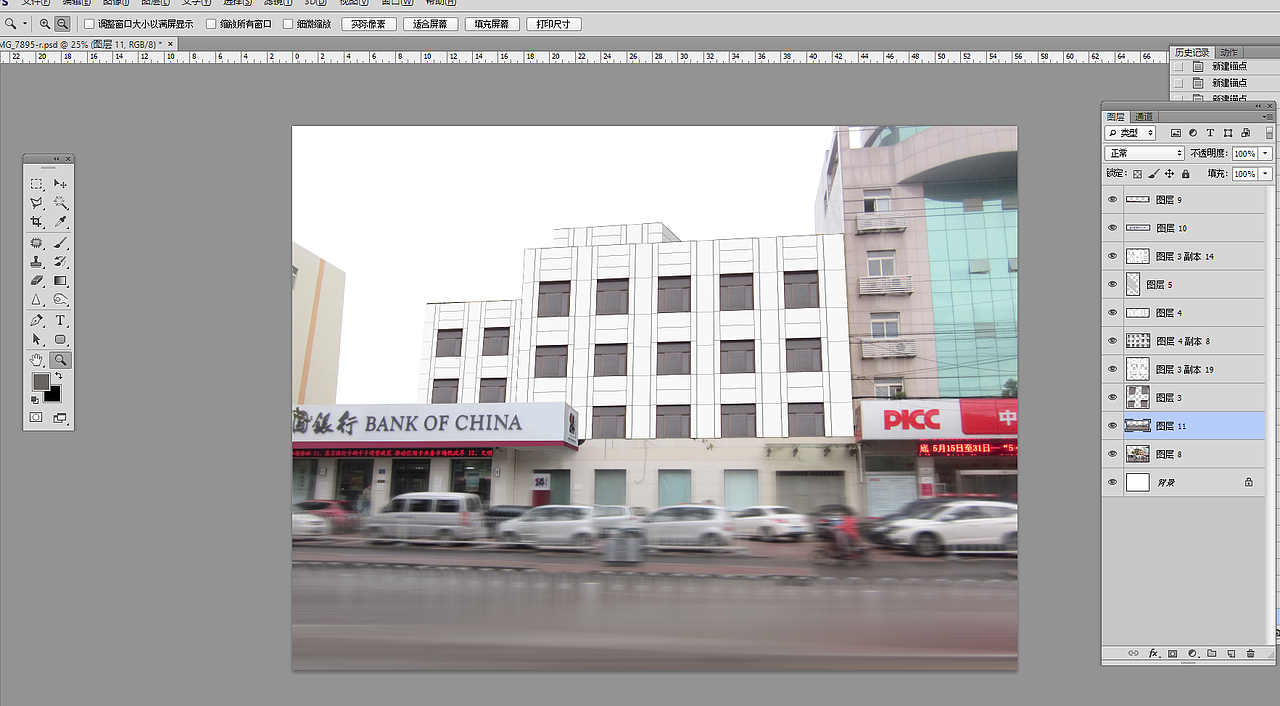Select the Brush tool
Image resolution: width=1280 pixels, height=706 pixels.
60,243
